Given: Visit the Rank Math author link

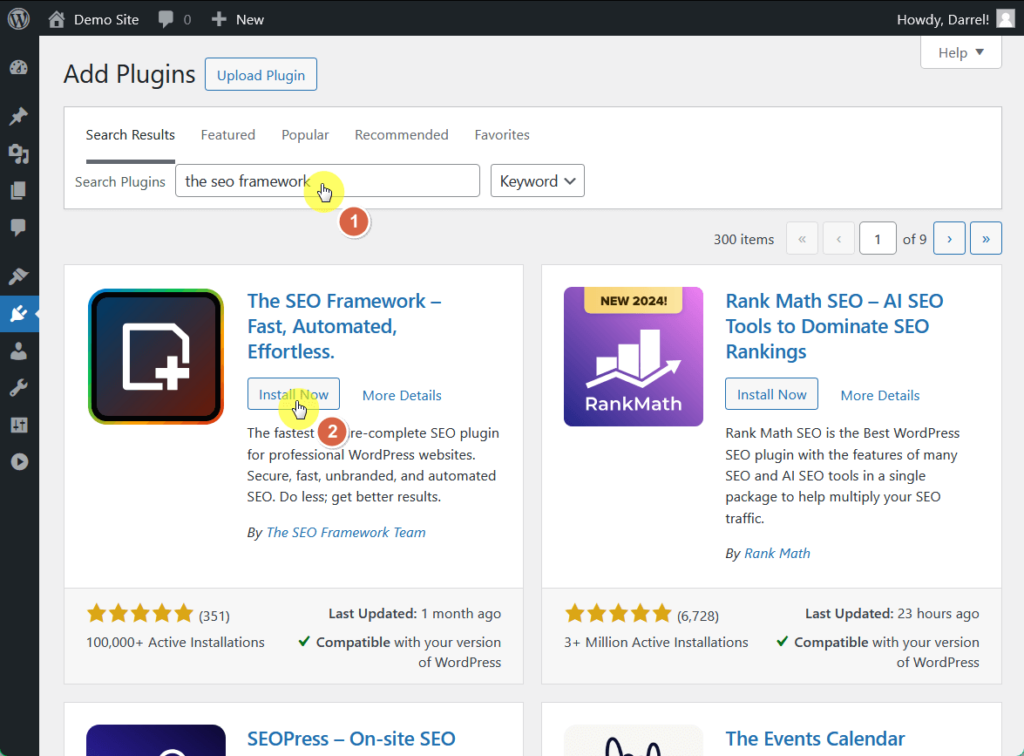Looking at the screenshot, I should [777, 553].
